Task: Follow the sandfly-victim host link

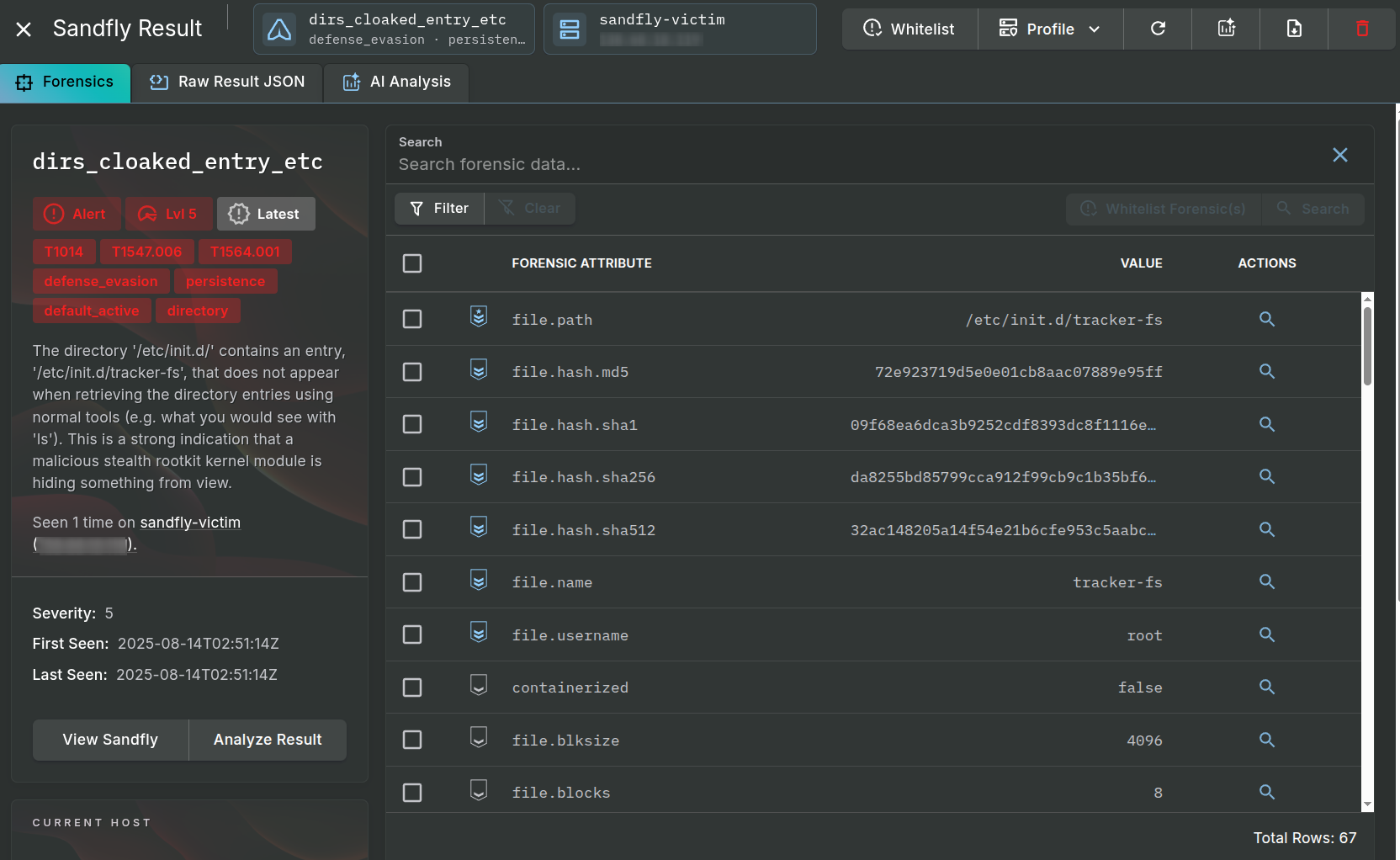Action: pyautogui.click(x=190, y=523)
